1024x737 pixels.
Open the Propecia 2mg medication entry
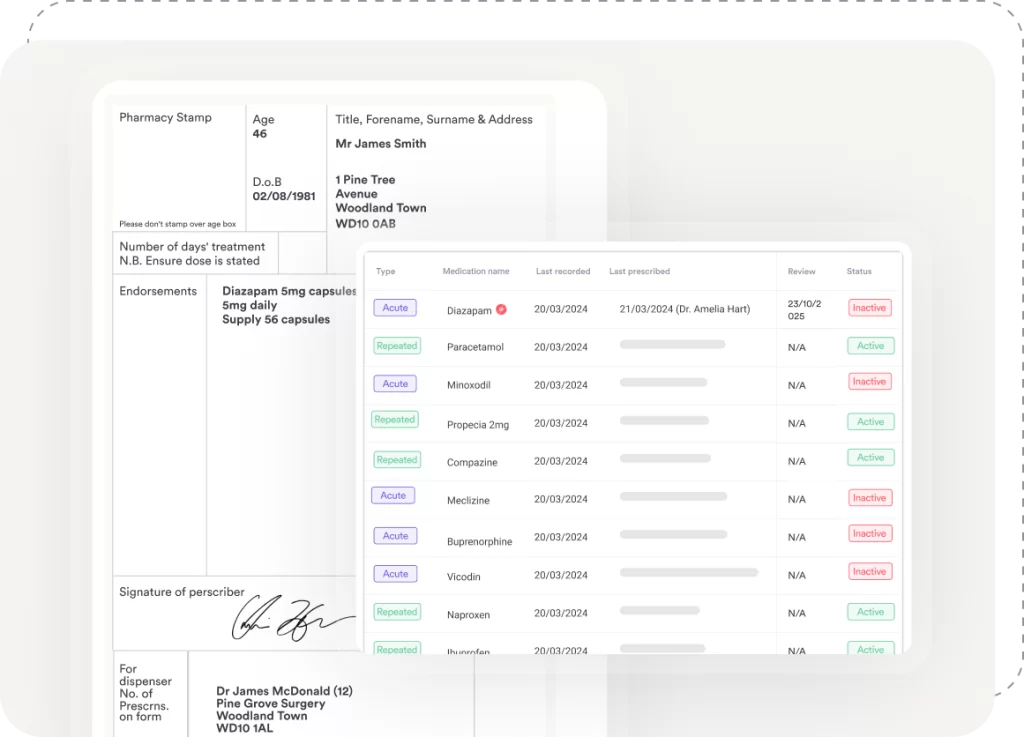coord(478,425)
